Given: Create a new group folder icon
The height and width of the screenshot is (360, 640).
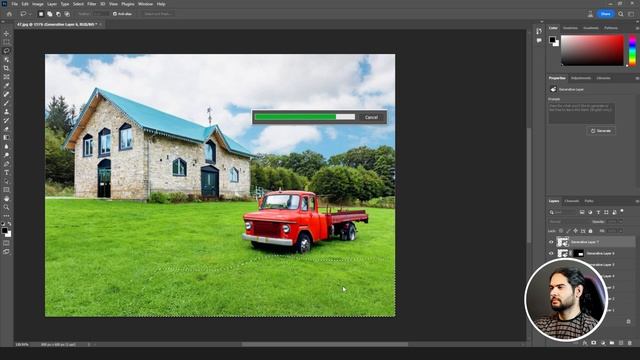Looking at the screenshot, I should pos(612,343).
